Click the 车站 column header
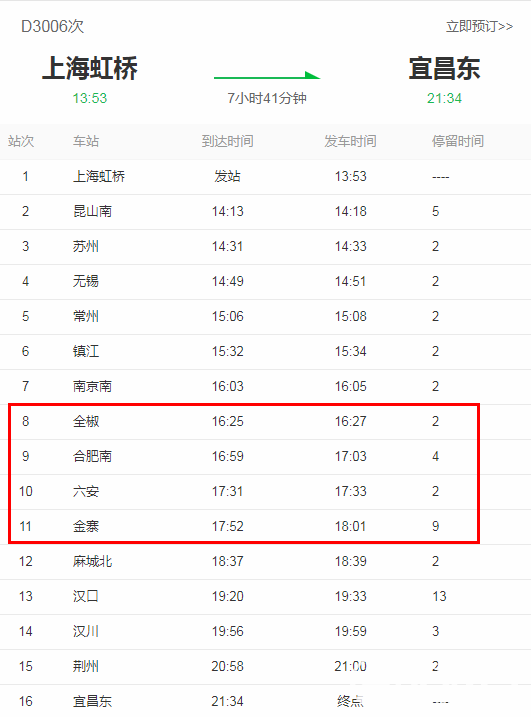Screen dimensions: 531x717 [x=86, y=141]
